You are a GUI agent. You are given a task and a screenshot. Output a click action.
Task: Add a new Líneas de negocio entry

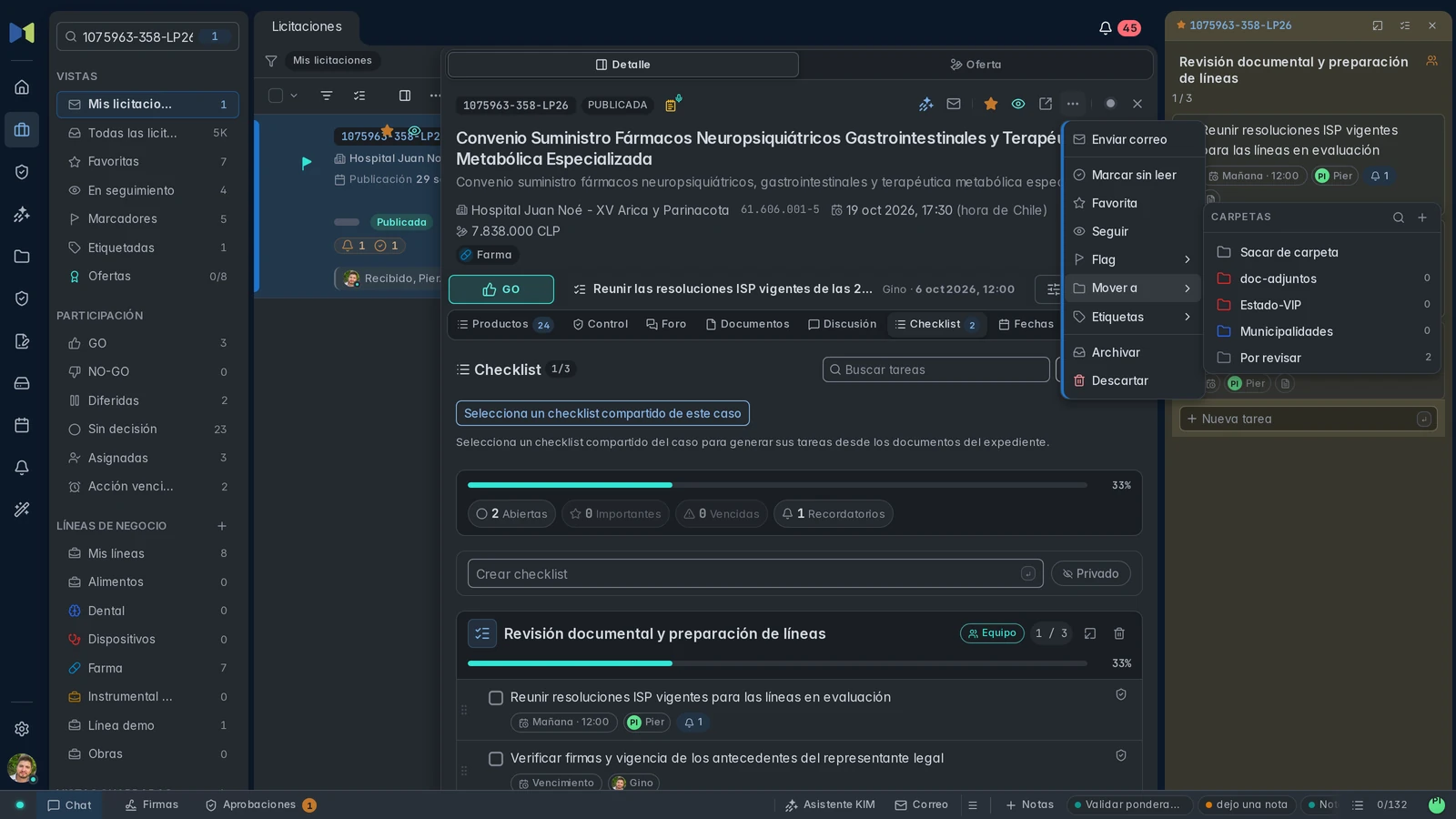pyautogui.click(x=222, y=526)
